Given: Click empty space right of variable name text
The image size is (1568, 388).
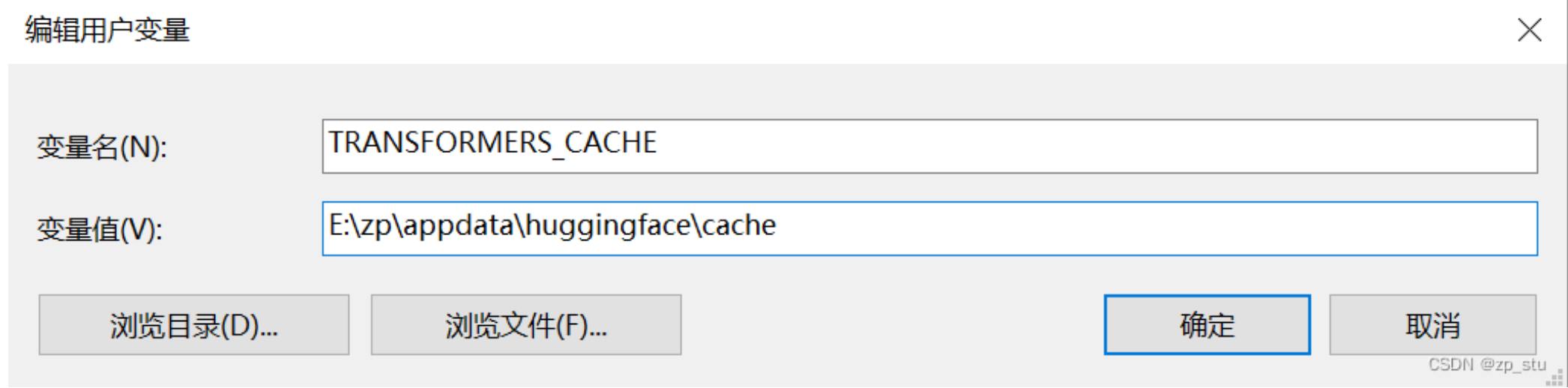Looking at the screenshot, I should click(1087, 146).
